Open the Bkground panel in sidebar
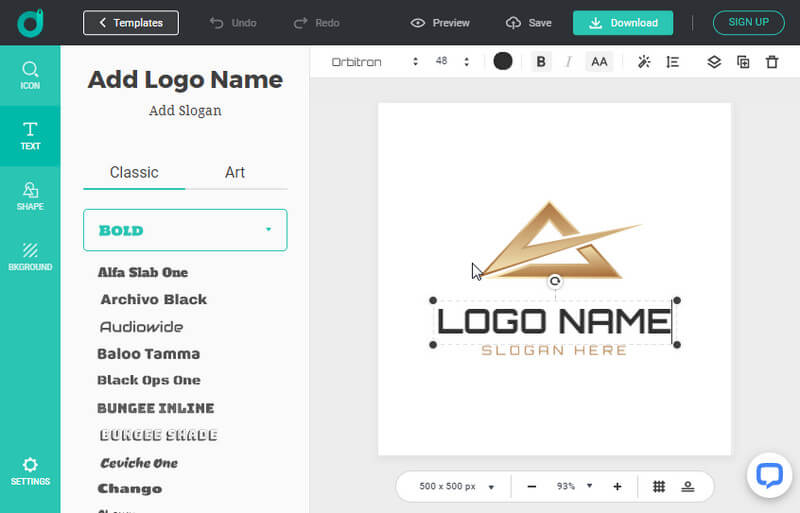The height and width of the screenshot is (513, 800). point(30,256)
